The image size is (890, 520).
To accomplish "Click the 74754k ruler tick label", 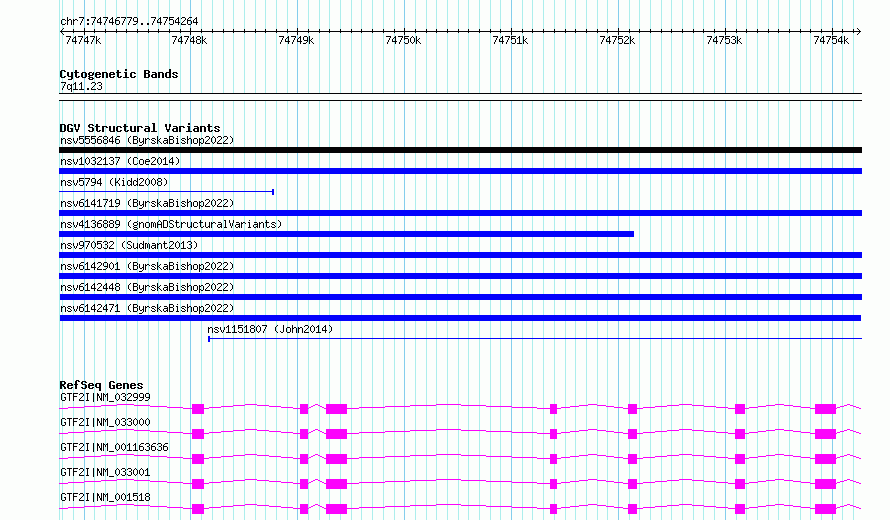I will coord(831,40).
